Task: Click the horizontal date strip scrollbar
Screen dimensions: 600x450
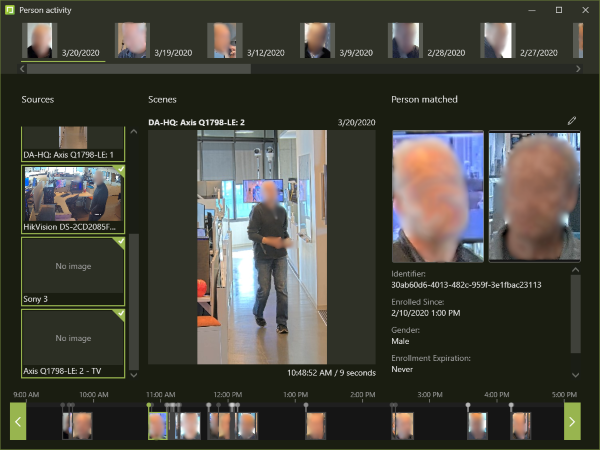Action: (x=139, y=69)
